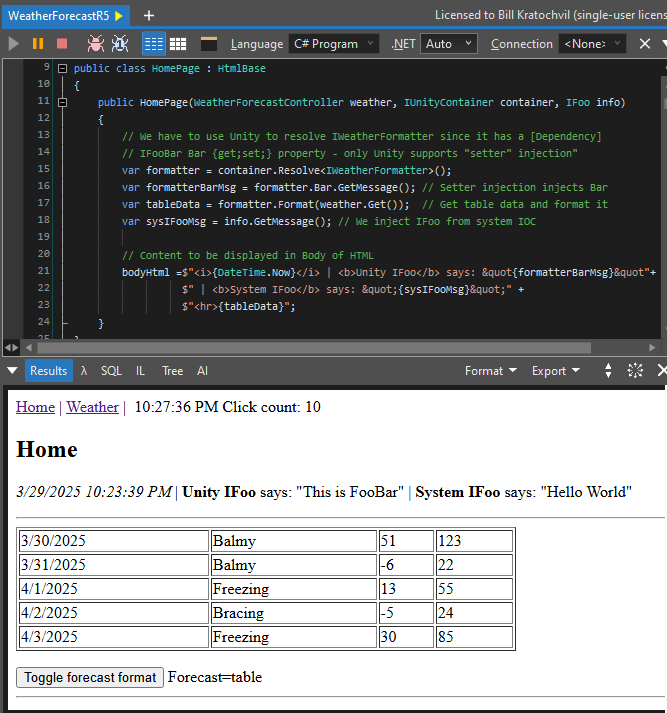Image resolution: width=667 pixels, height=713 pixels.
Task: Click the crossed-out bug debugger icon
Action: [120, 44]
